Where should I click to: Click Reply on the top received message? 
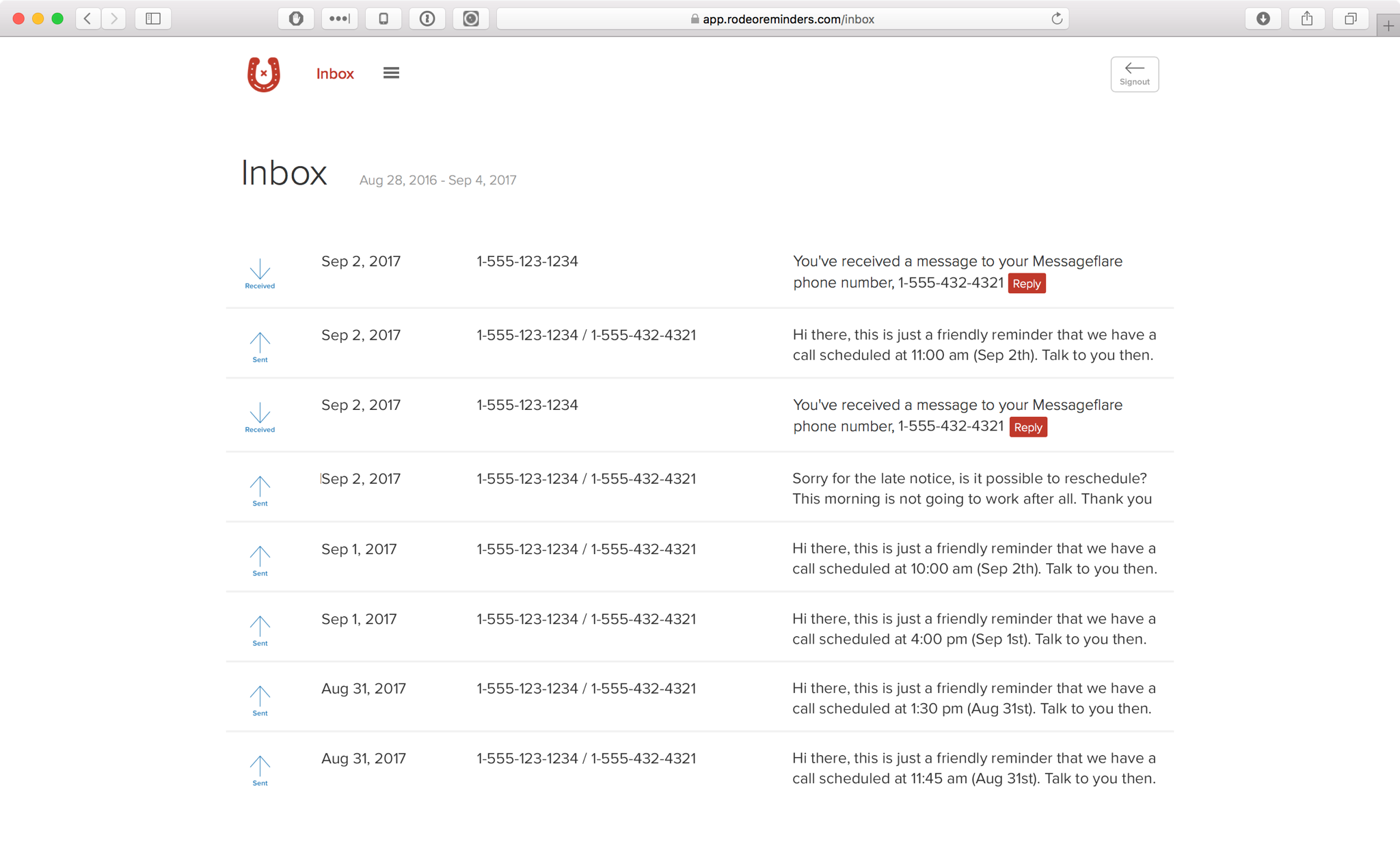point(1026,284)
